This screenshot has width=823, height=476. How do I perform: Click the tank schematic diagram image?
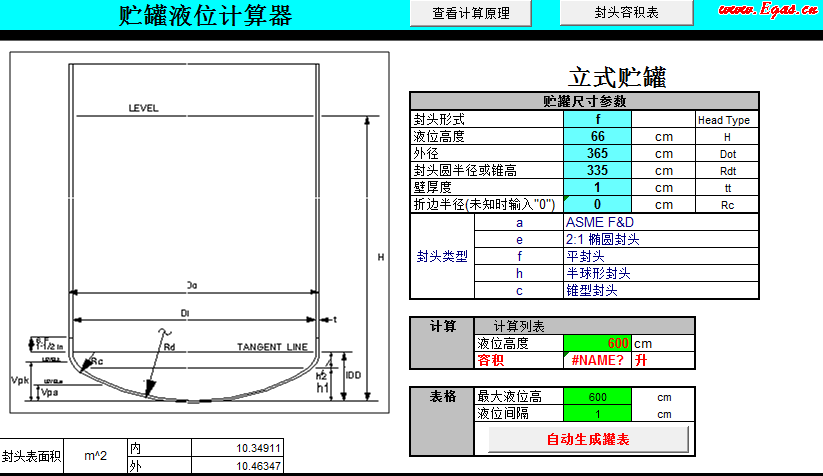coord(197,232)
